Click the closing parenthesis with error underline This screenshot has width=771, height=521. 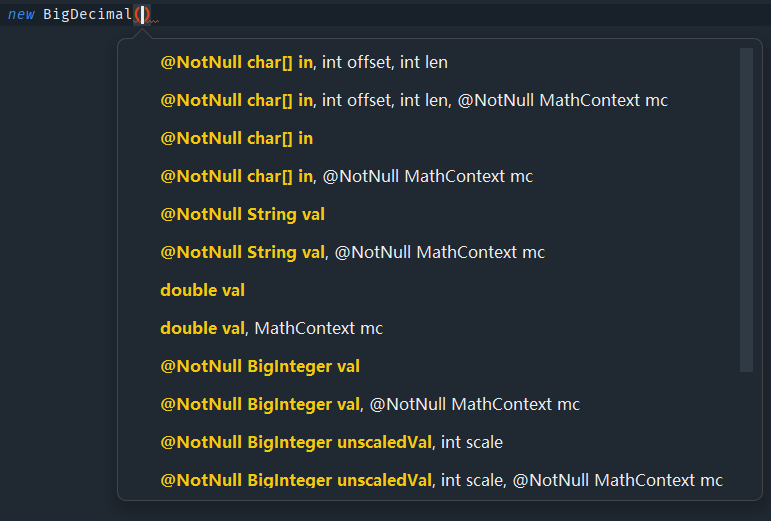click(x=147, y=14)
